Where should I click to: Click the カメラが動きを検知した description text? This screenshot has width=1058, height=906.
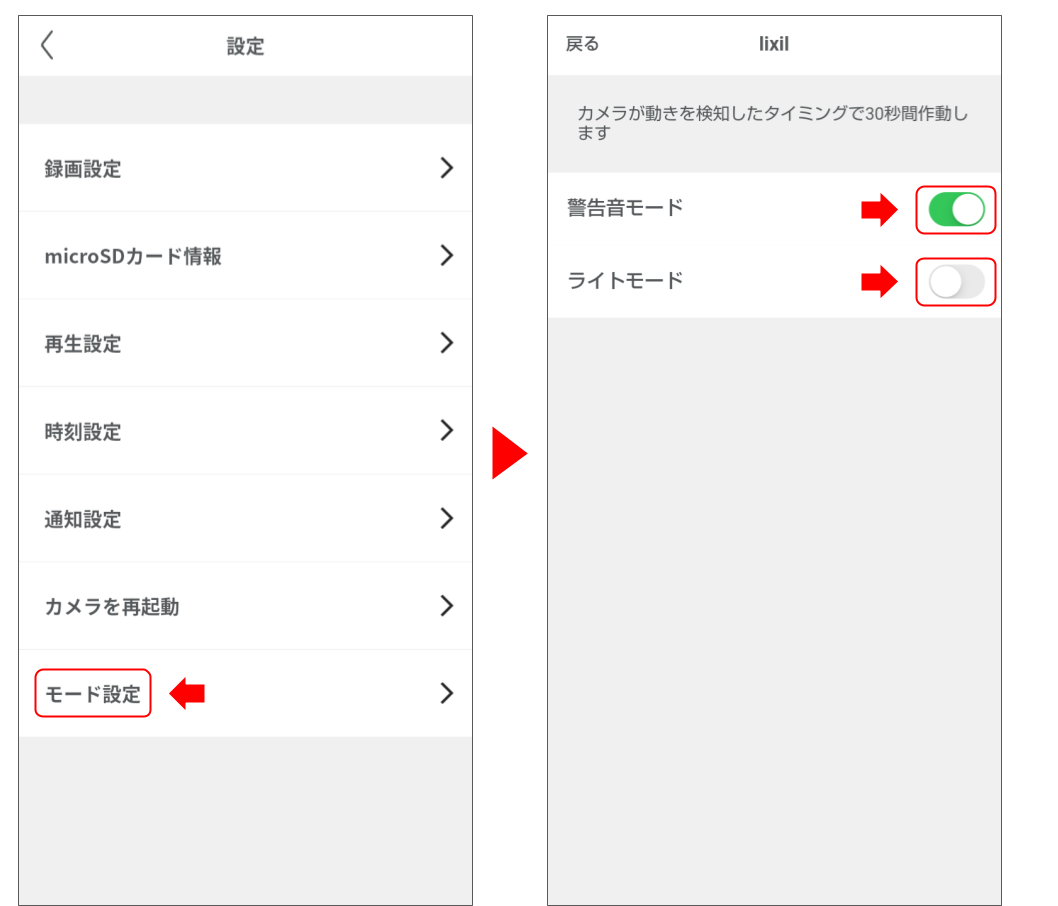(x=773, y=123)
